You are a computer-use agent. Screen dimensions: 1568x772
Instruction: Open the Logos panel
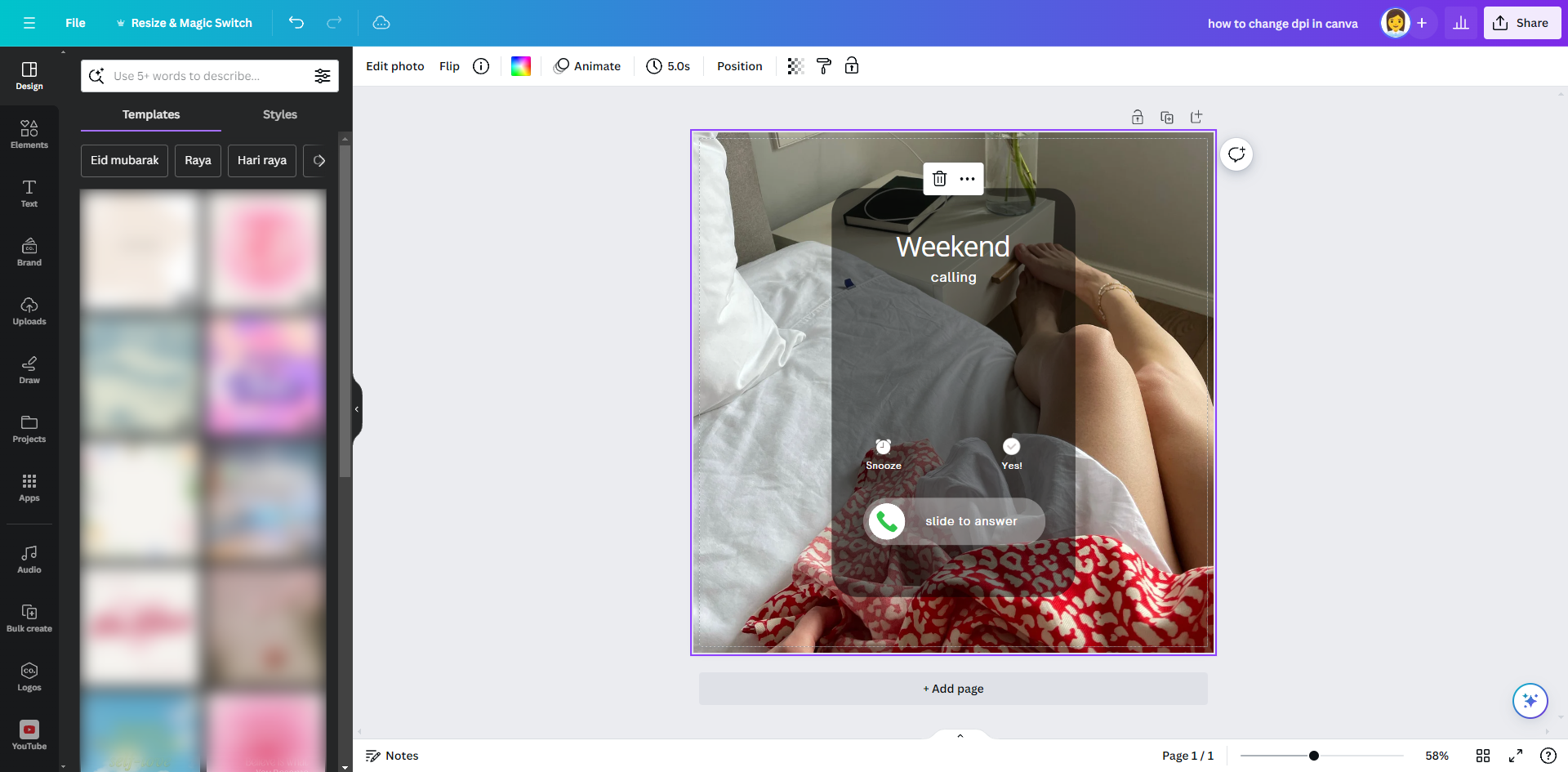29,676
